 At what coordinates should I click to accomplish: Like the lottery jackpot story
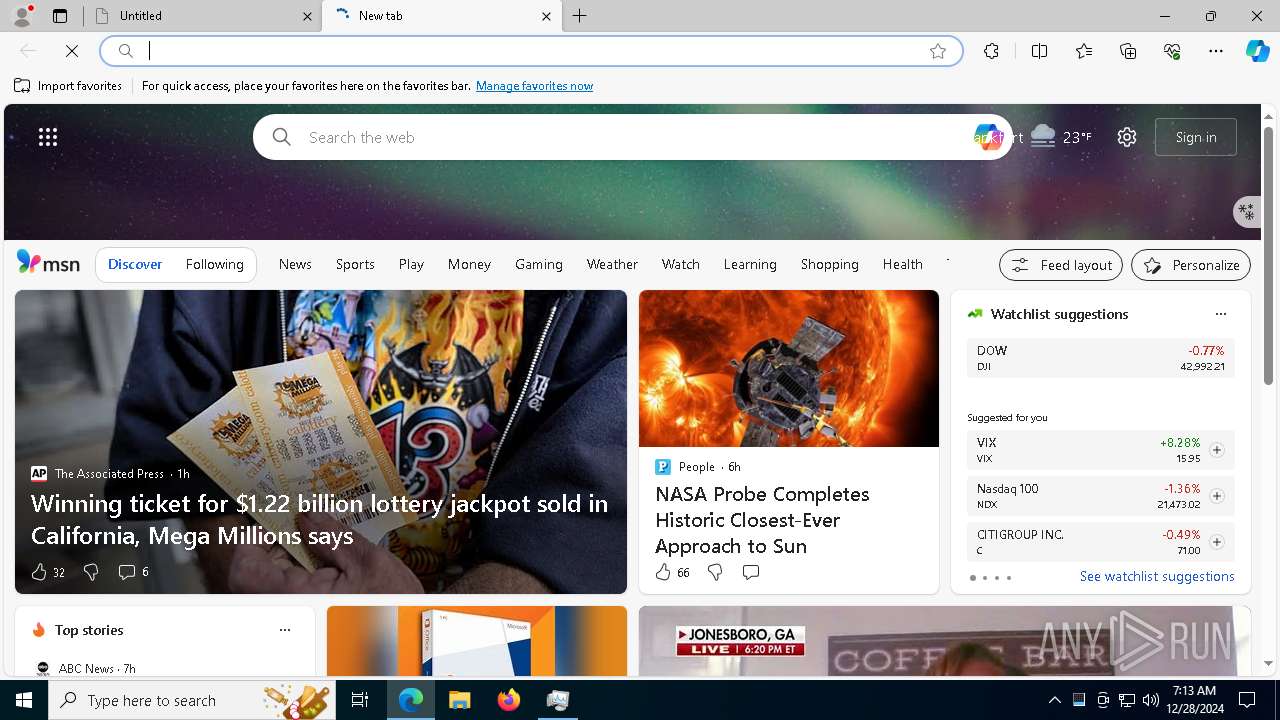47,572
